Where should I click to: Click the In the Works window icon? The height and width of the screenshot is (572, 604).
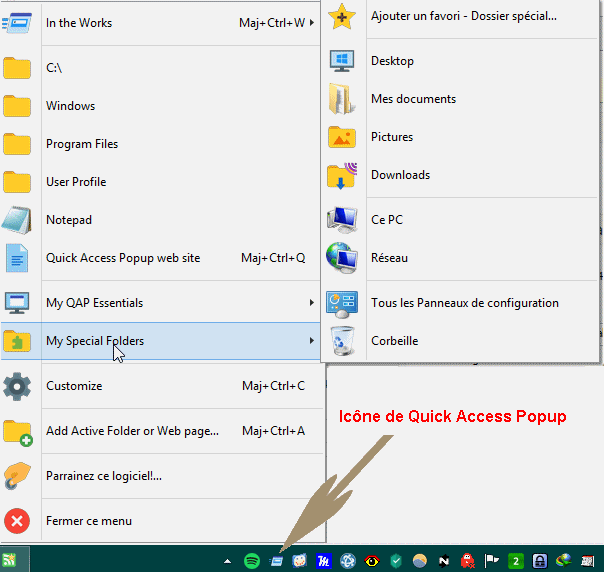(17, 23)
